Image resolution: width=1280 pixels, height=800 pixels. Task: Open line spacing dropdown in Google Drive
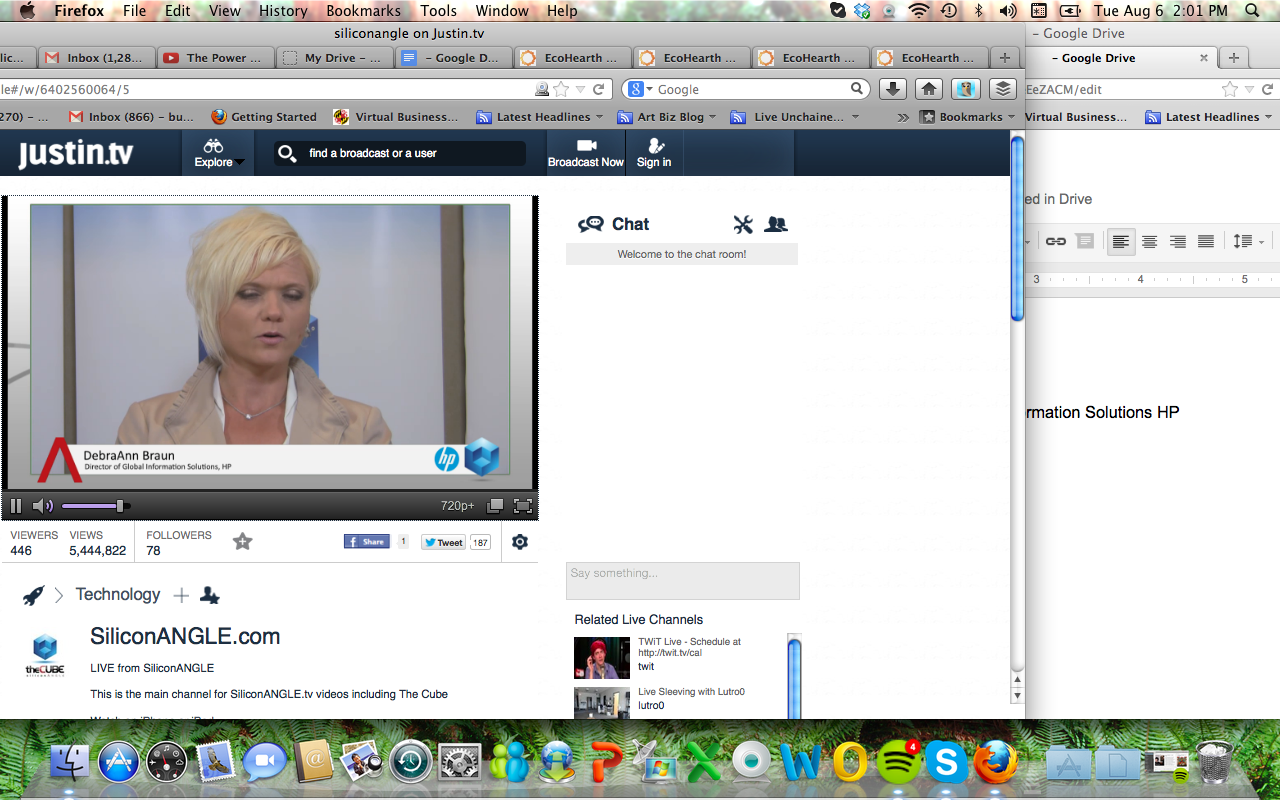(x=1247, y=241)
